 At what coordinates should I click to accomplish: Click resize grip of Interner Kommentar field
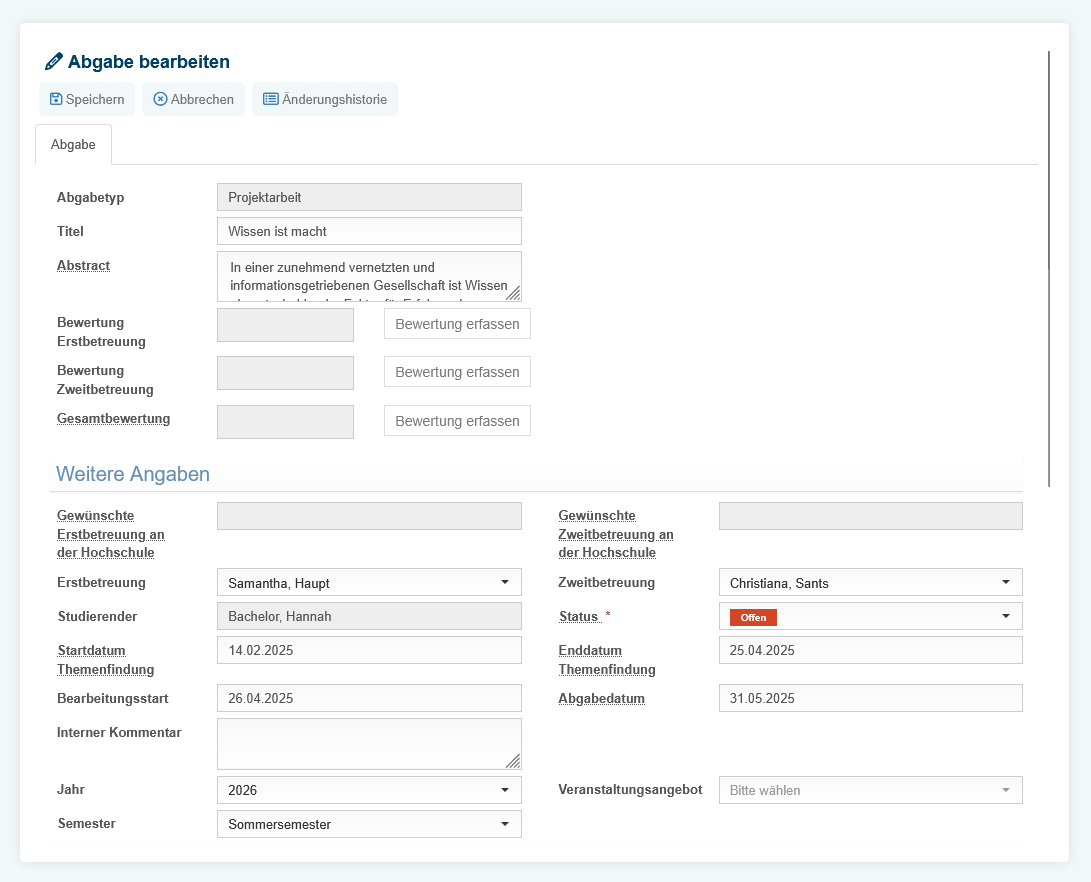pos(514,761)
